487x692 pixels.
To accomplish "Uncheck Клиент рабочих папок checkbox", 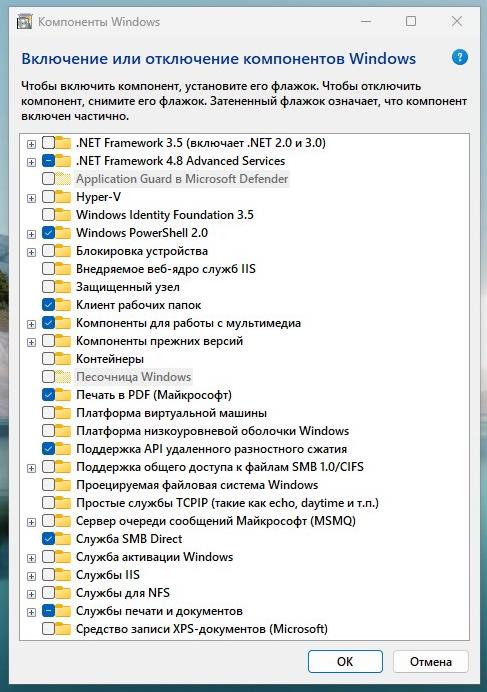I will 49,305.
